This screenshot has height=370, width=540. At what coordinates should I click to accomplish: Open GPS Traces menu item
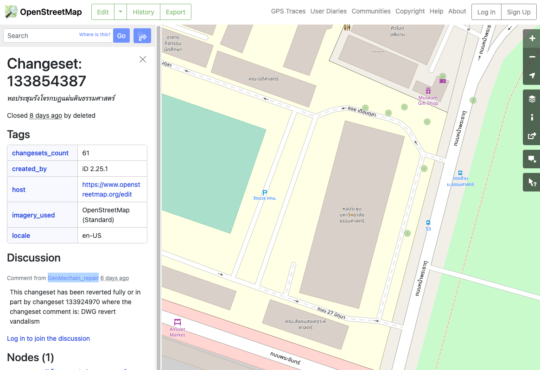288,11
